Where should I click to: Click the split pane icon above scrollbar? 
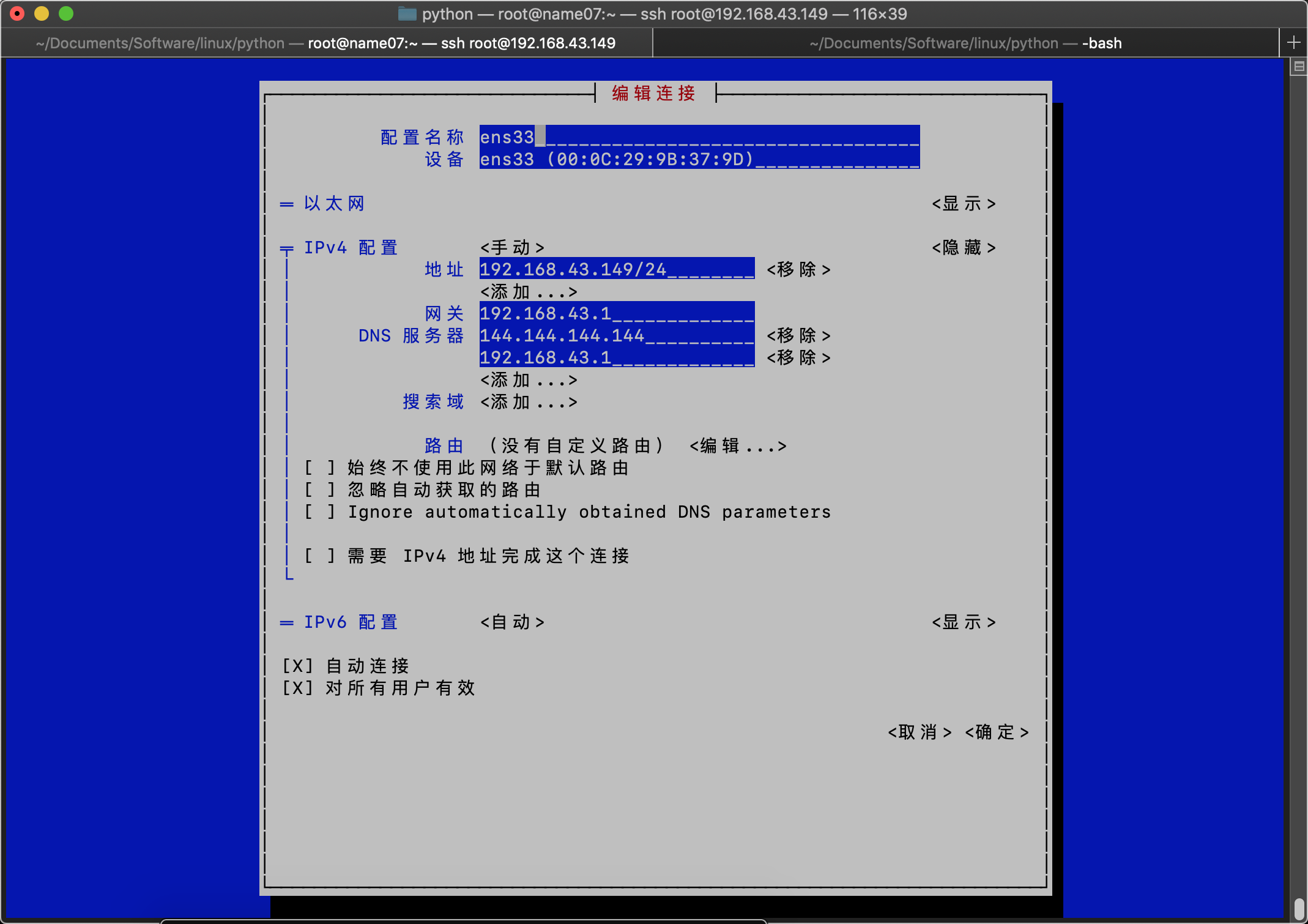1299,66
